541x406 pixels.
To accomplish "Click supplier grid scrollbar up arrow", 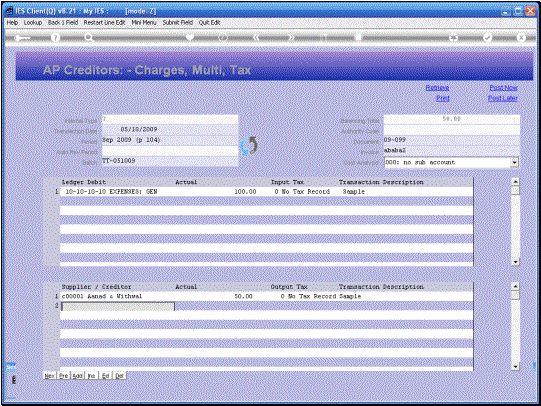I will tap(515, 286).
